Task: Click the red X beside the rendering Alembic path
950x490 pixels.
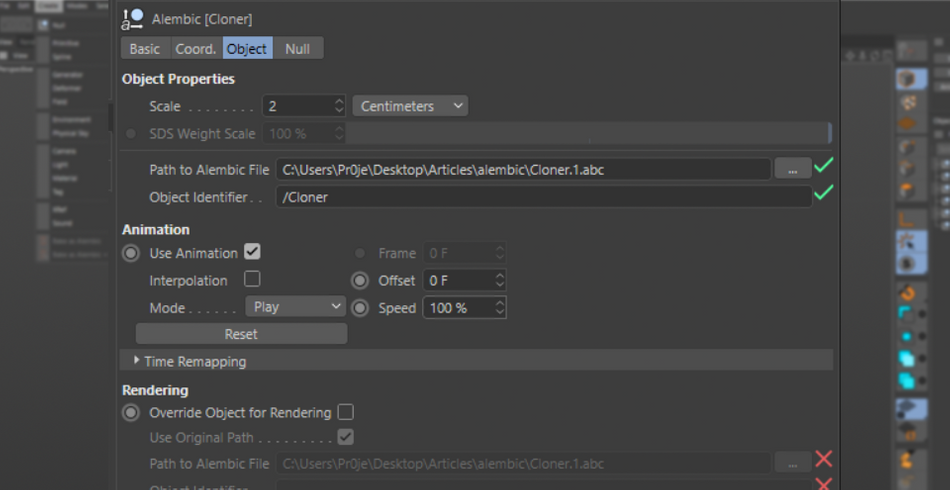Action: pyautogui.click(x=823, y=459)
